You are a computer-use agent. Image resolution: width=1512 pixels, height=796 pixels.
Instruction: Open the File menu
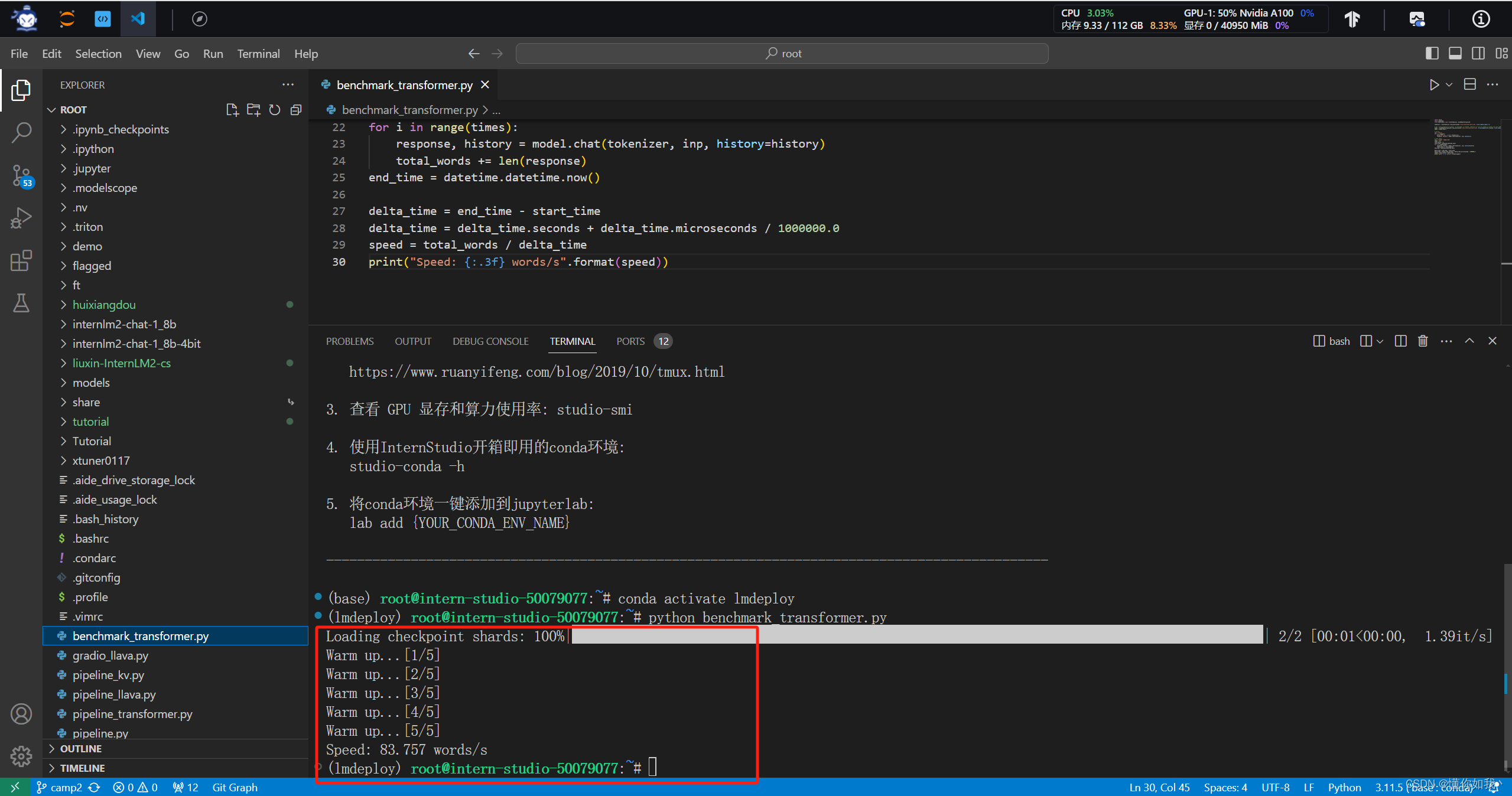click(19, 54)
